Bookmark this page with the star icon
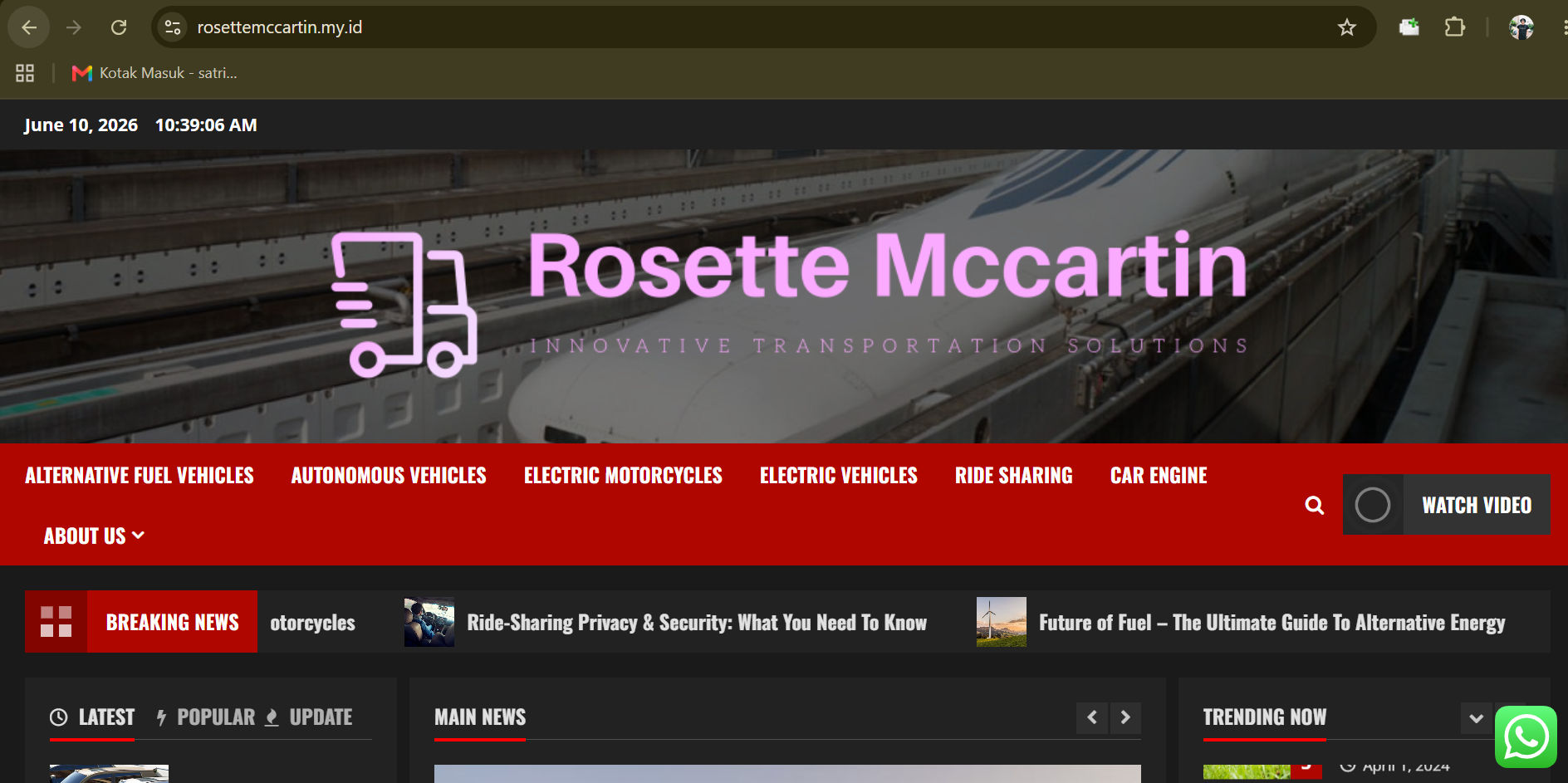 [x=1346, y=27]
